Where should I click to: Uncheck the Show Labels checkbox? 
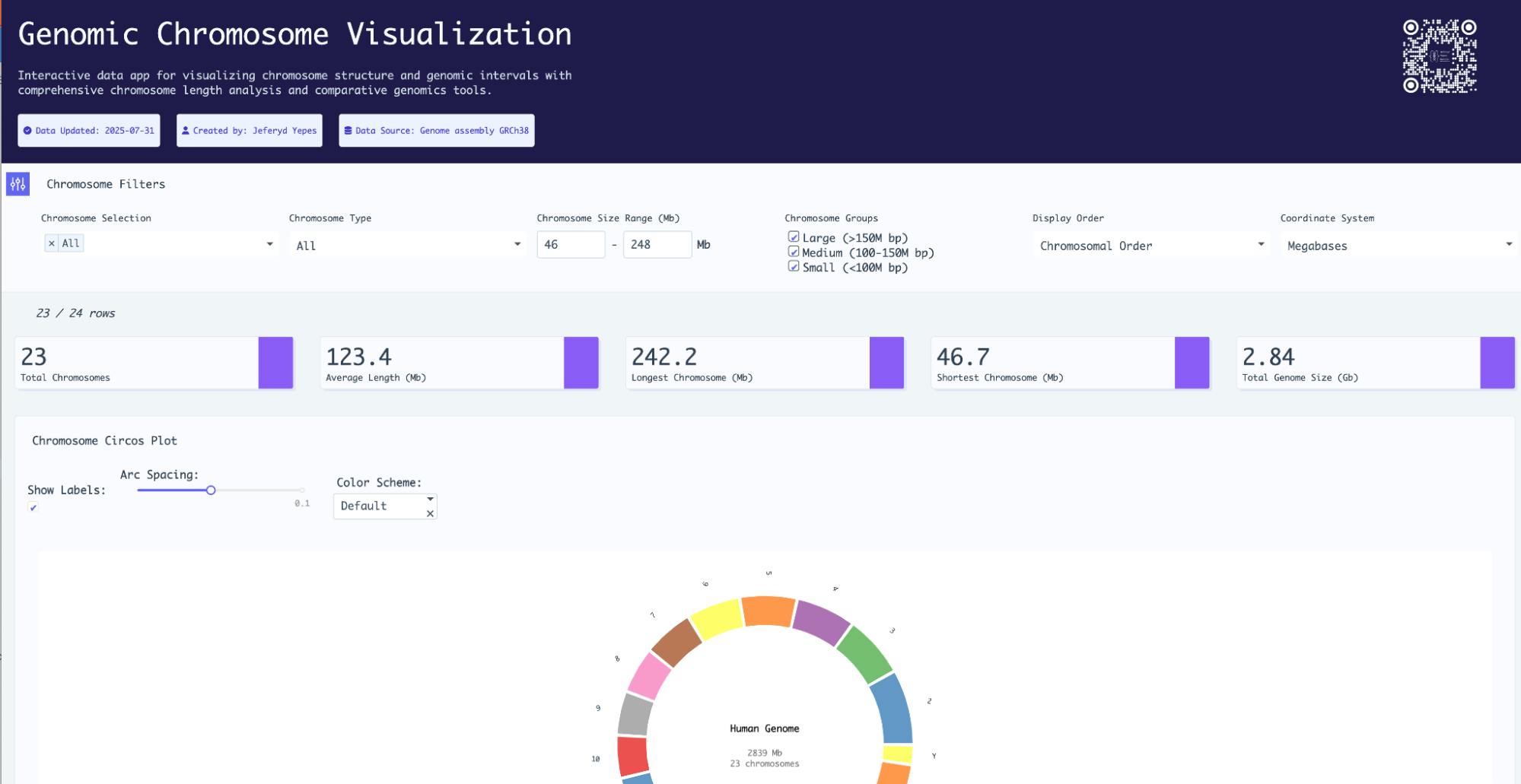tap(33, 507)
